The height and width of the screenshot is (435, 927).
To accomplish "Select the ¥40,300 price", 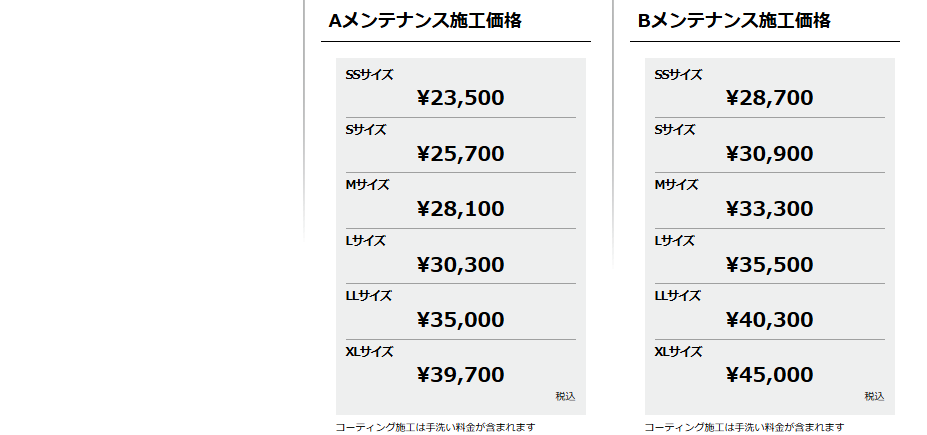I will pos(769,320).
